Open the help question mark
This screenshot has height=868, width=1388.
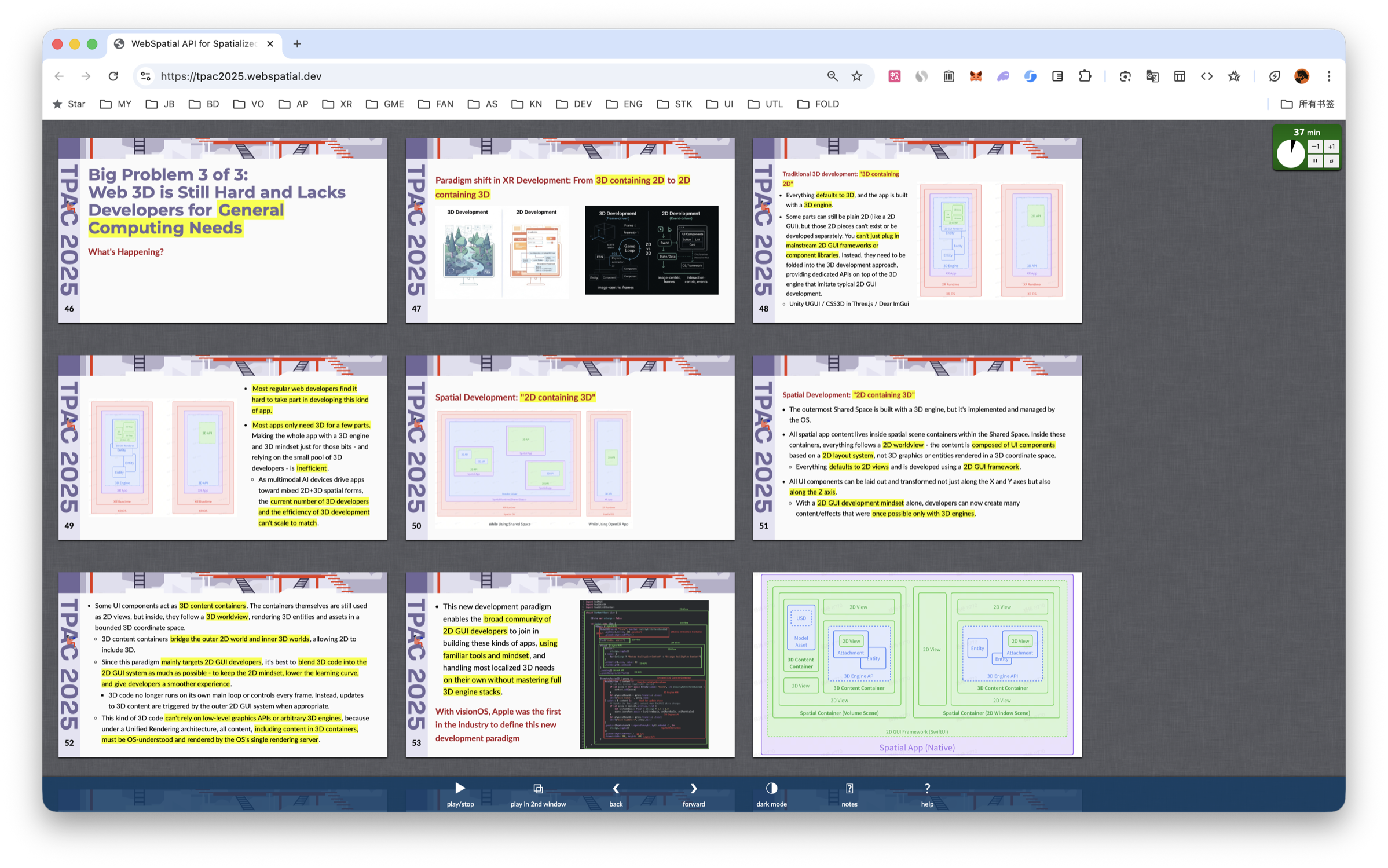[x=926, y=789]
